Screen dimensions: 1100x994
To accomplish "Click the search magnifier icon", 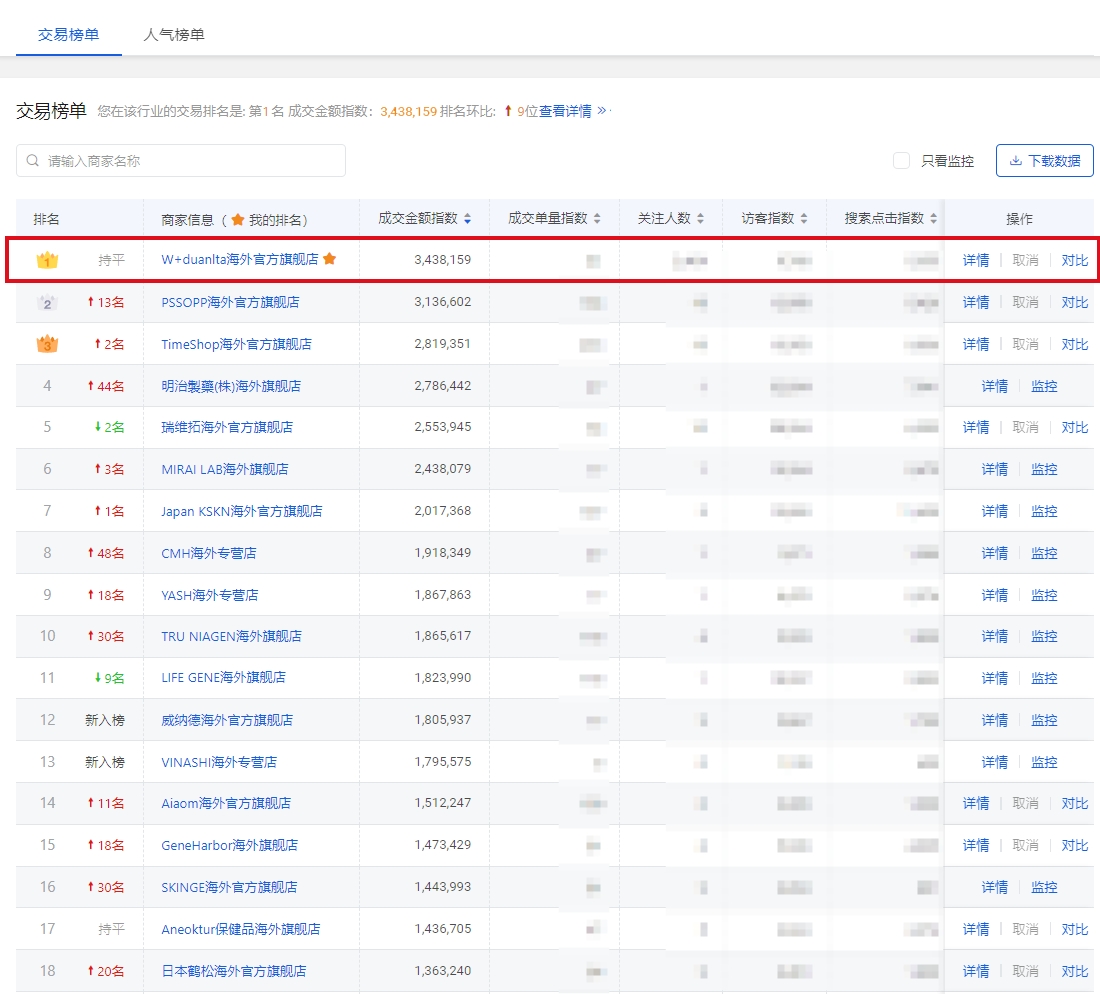I will click(x=32, y=161).
